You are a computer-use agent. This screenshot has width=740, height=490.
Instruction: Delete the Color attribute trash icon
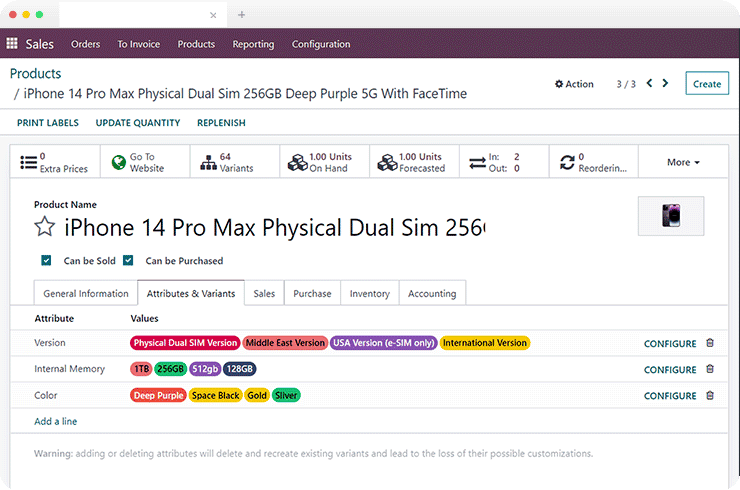pos(710,395)
